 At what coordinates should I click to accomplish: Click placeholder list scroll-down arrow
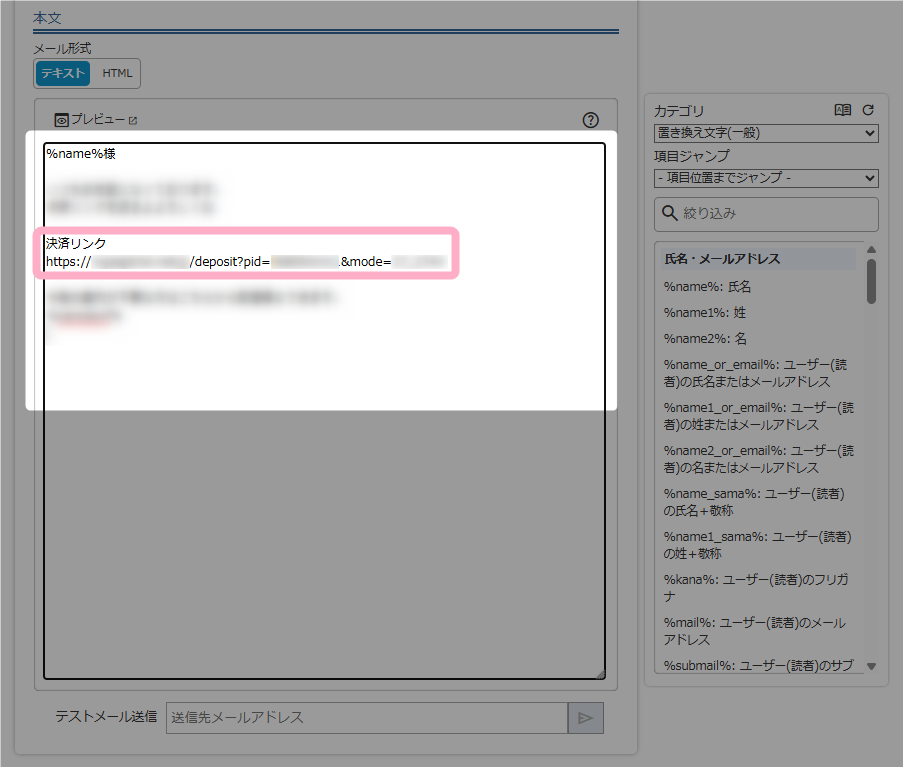pos(871,666)
